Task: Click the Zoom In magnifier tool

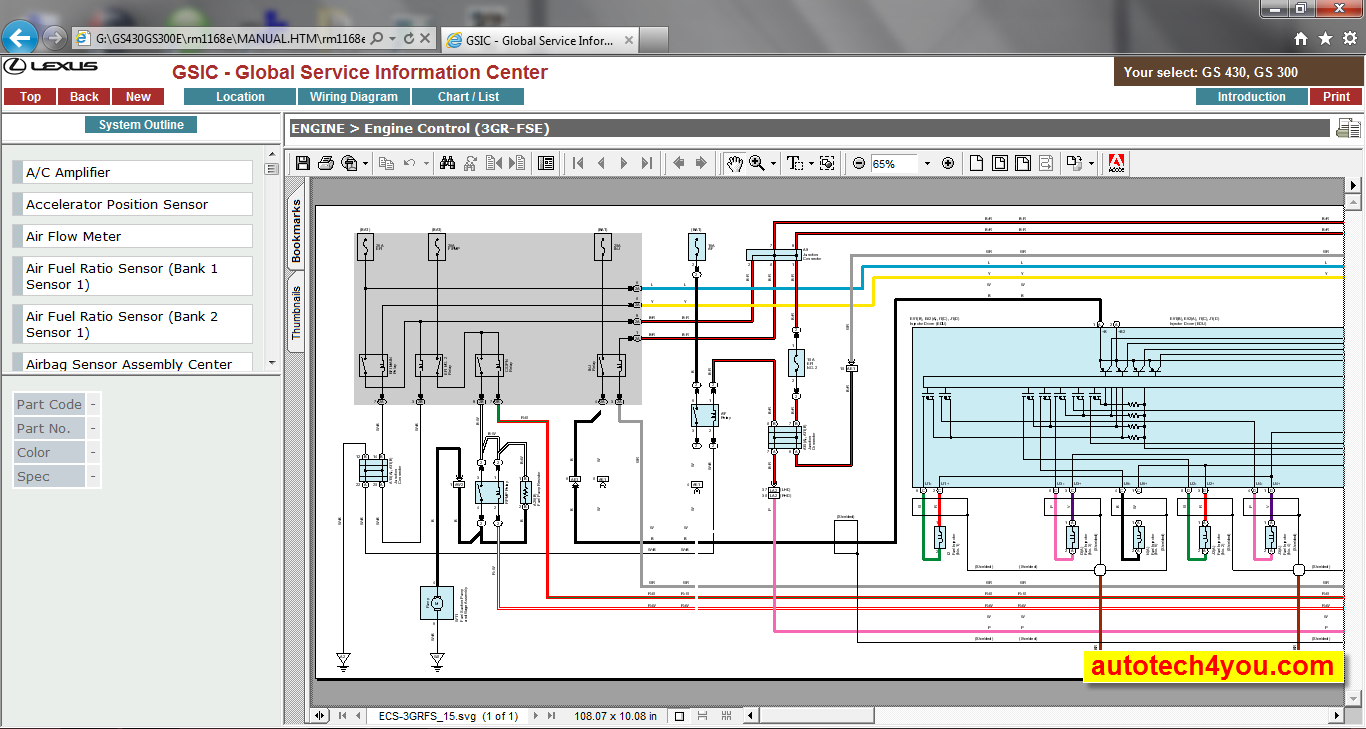Action: tap(757, 163)
